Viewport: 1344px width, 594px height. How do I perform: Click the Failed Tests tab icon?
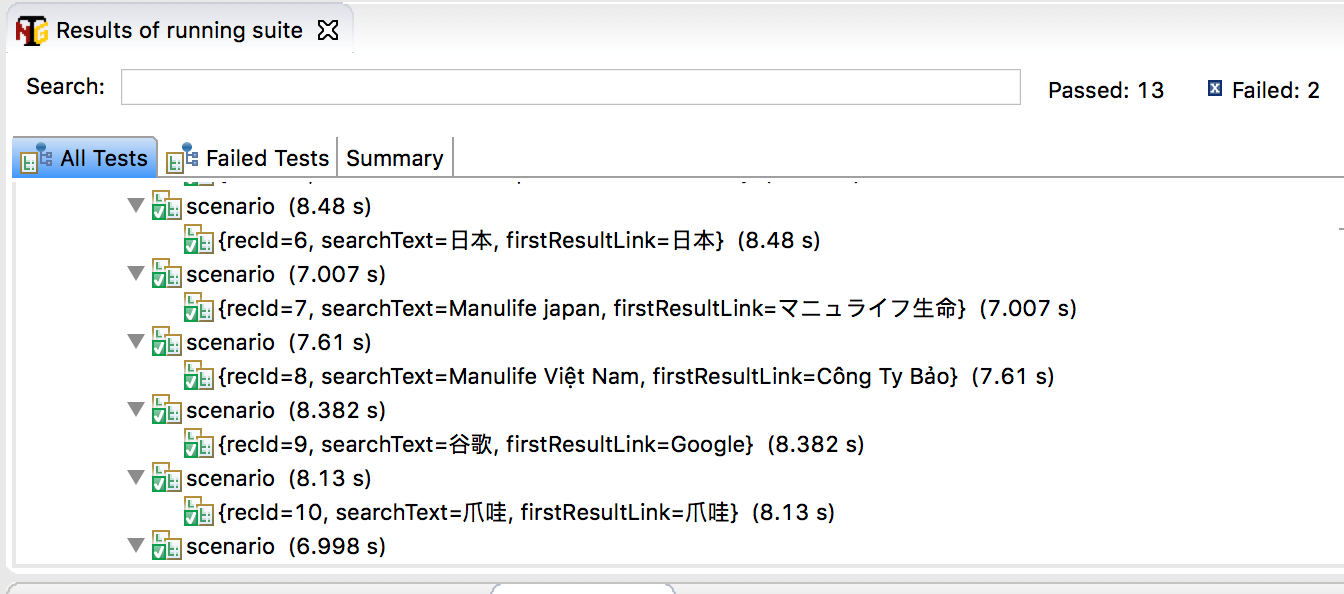click(181, 157)
